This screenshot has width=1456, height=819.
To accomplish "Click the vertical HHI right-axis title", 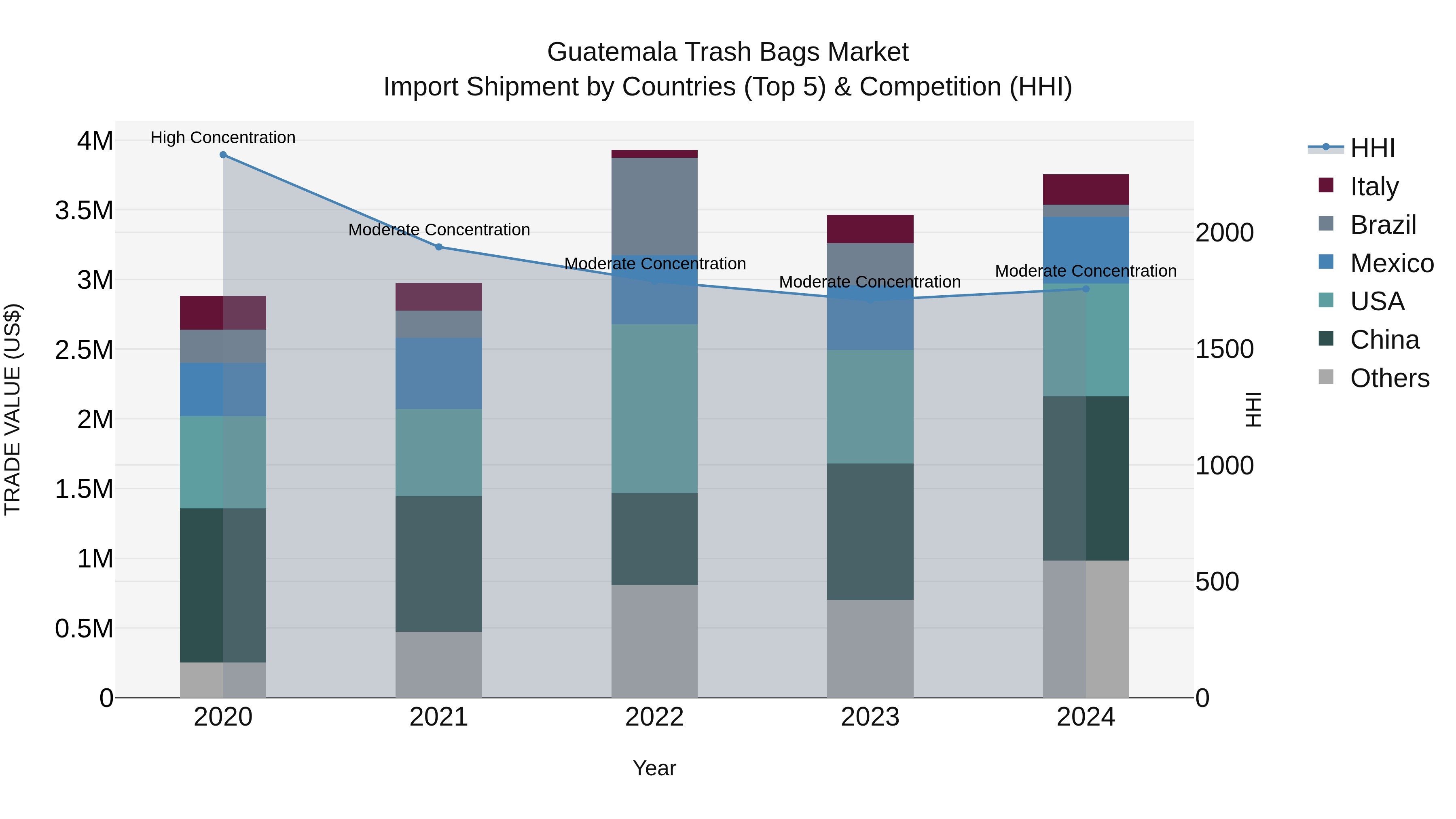I will pos(1253,409).
